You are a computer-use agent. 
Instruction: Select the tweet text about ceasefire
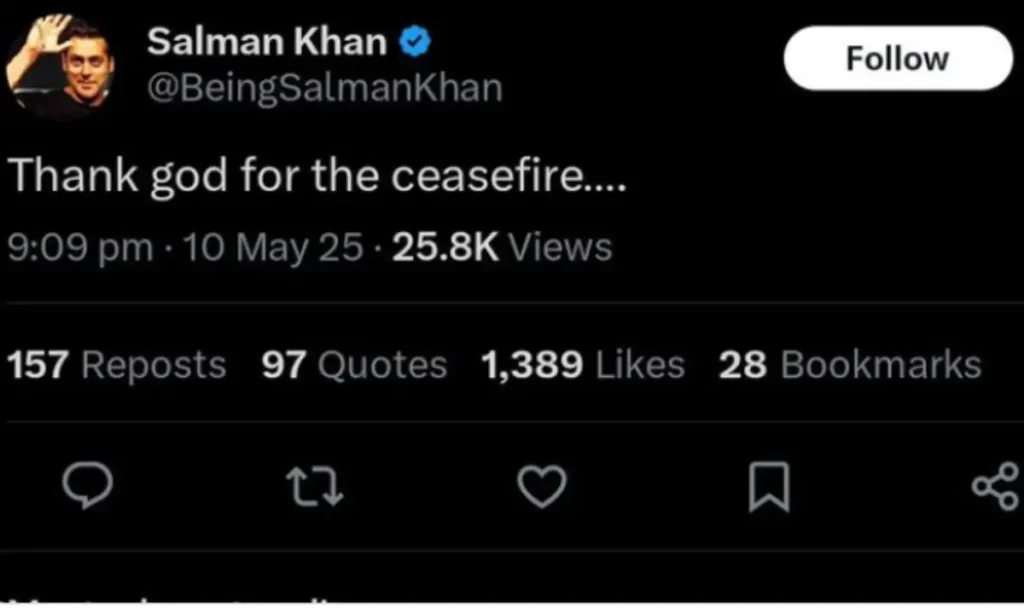pyautogui.click(x=315, y=175)
